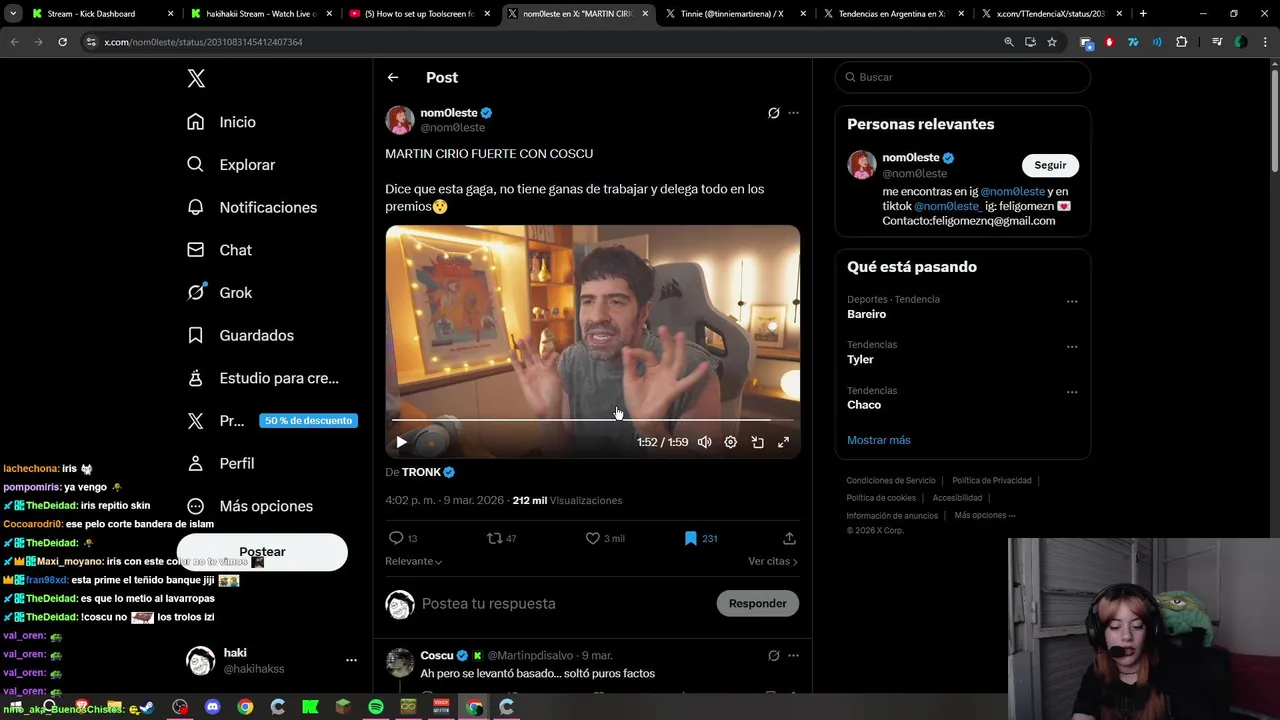1280x720 pixels.
Task: Click Grok icon on Coscu reply
Action: [773, 656]
